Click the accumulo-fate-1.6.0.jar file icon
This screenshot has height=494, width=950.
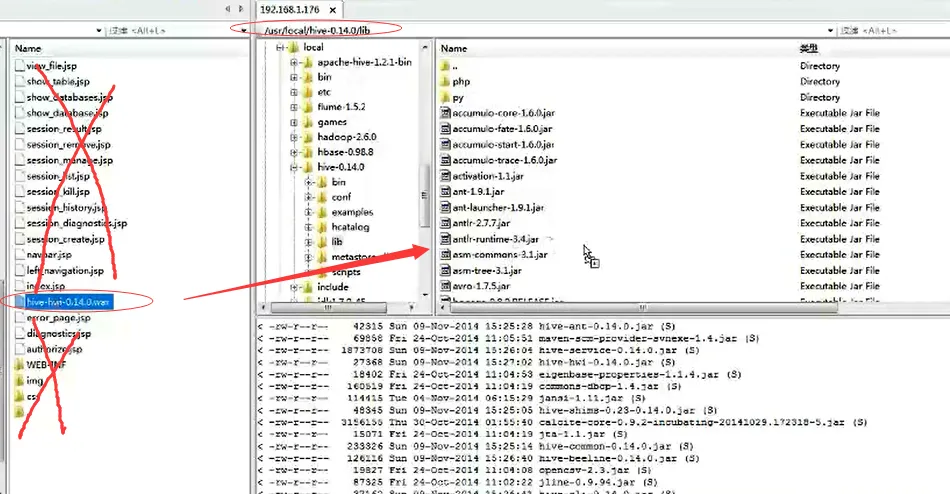point(445,129)
